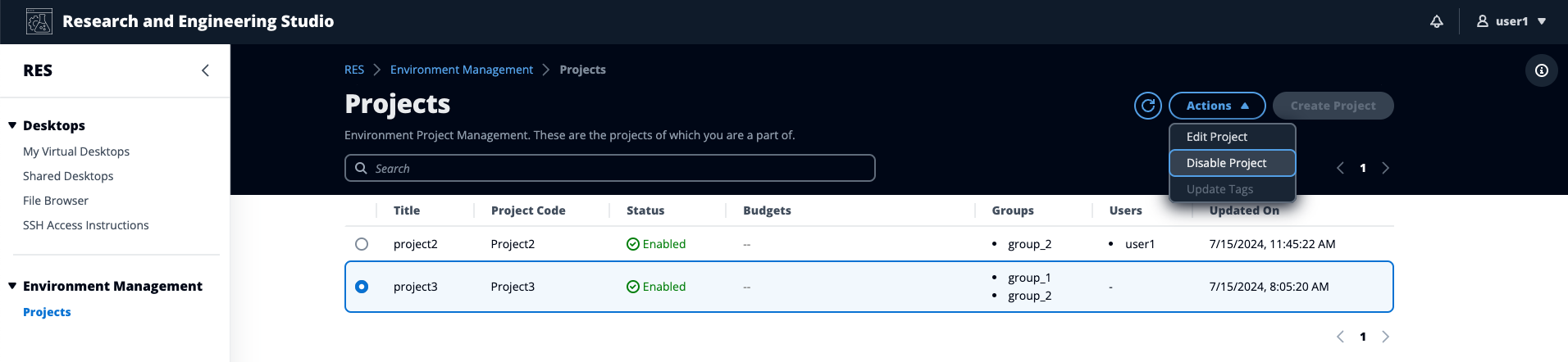Go to previous page in bottom pagination
This screenshot has height=362, width=1568.
coord(1340,337)
